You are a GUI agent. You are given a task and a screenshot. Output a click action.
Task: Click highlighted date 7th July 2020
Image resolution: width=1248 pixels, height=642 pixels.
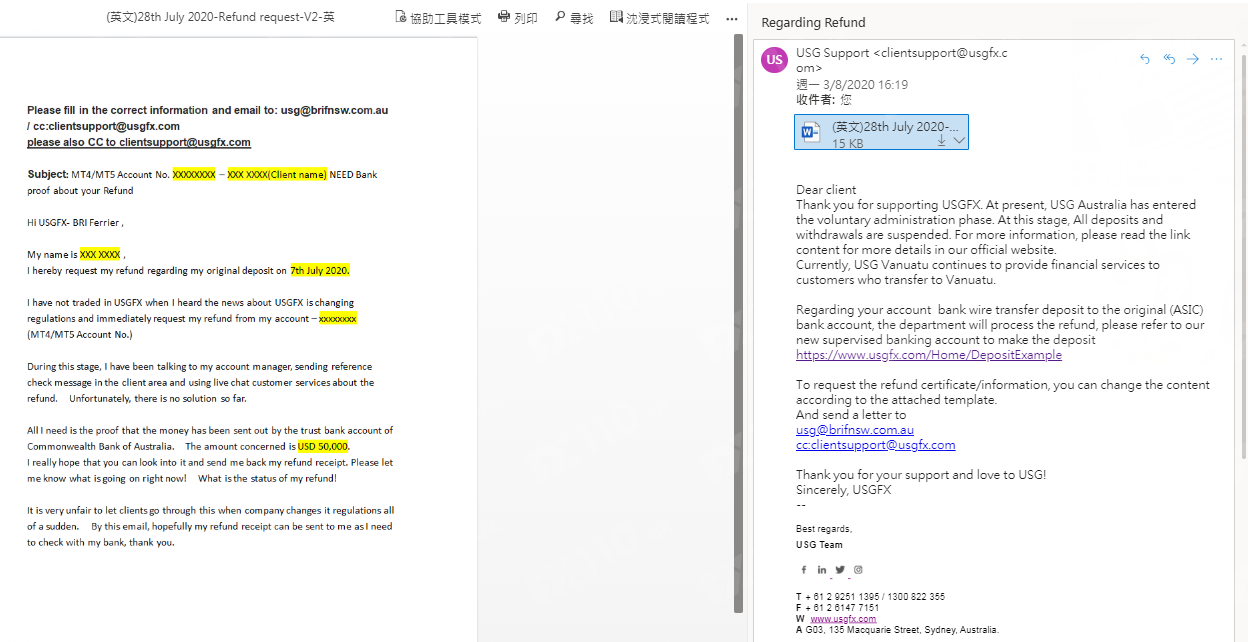coord(319,270)
